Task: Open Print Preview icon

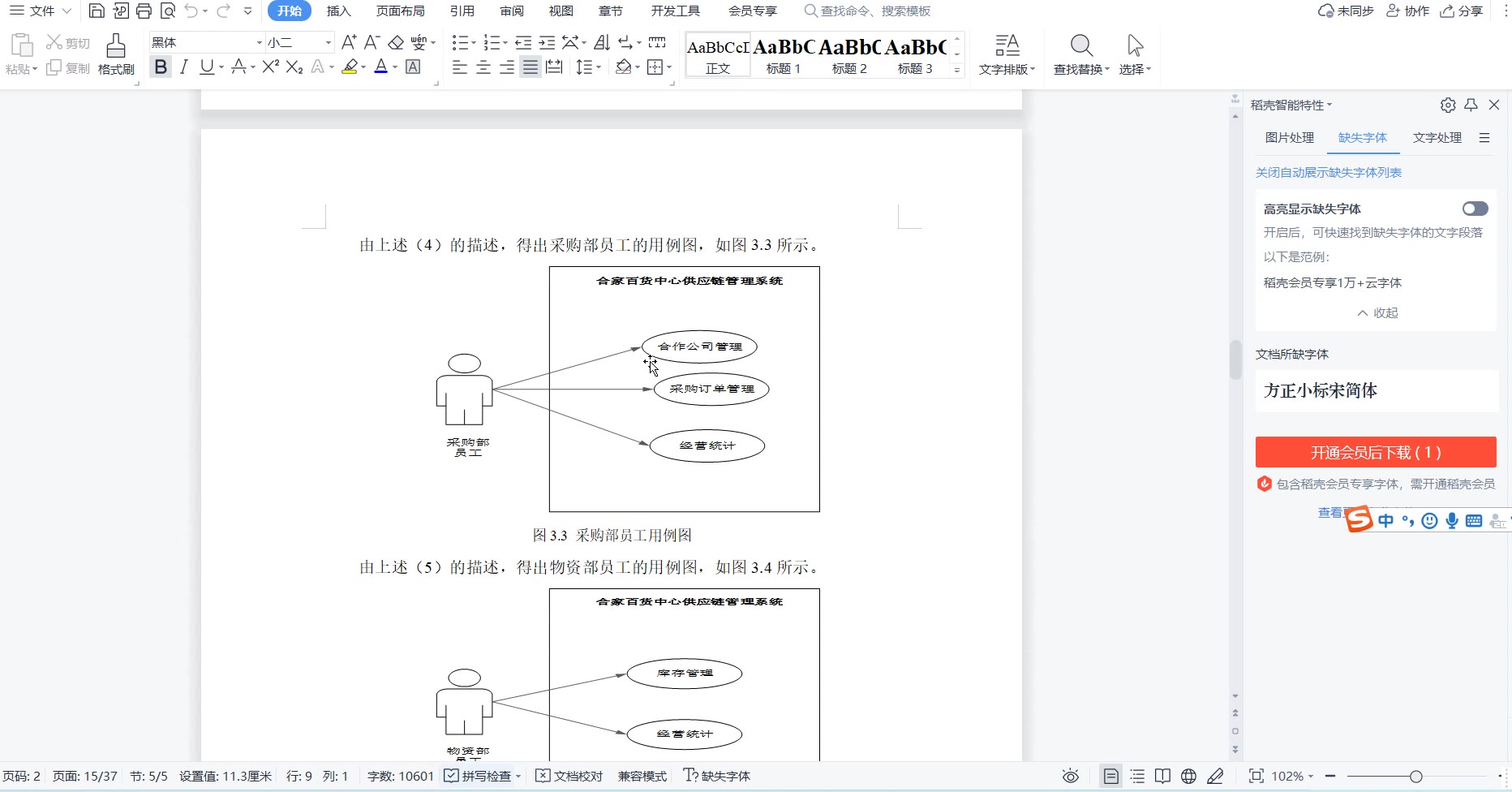Action: point(168,11)
